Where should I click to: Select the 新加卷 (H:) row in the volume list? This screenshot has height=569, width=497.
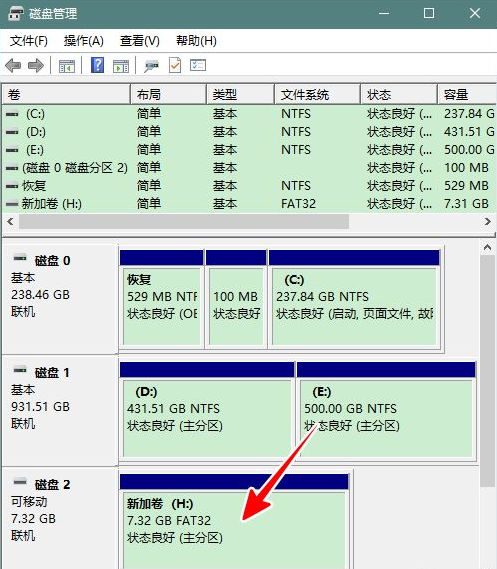tap(249, 204)
